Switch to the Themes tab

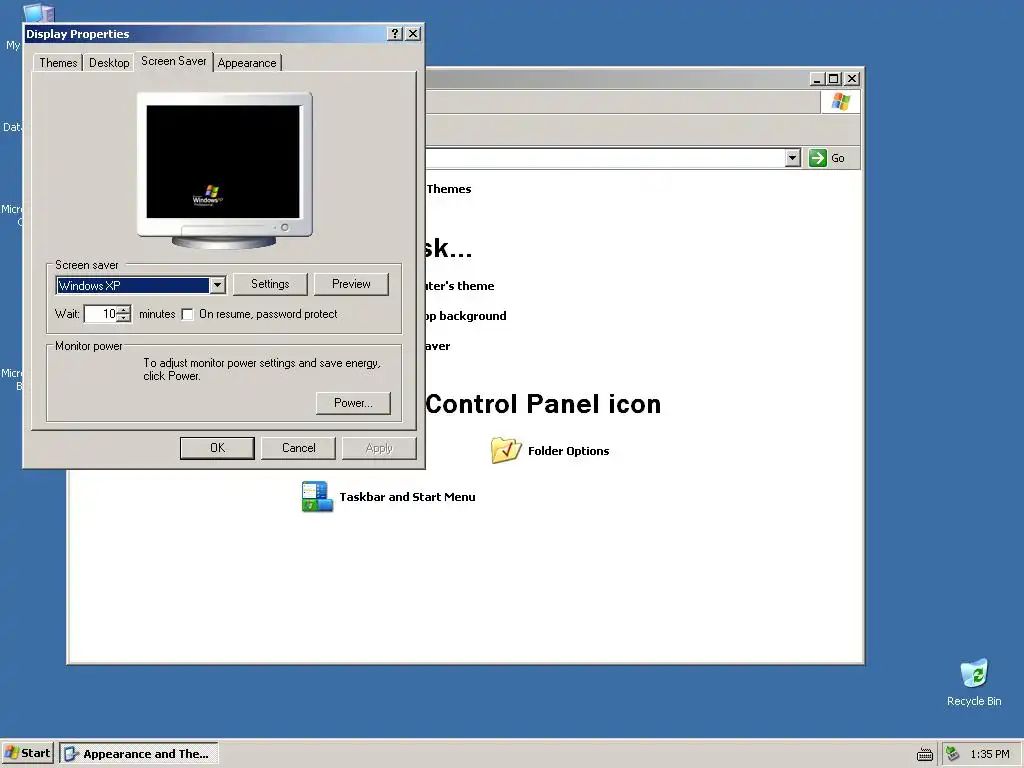[58, 63]
